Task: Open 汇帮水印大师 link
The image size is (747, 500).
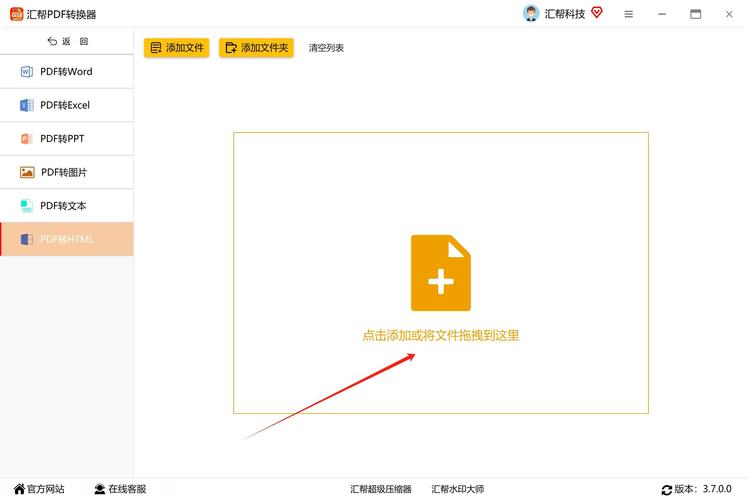Action: (457, 489)
